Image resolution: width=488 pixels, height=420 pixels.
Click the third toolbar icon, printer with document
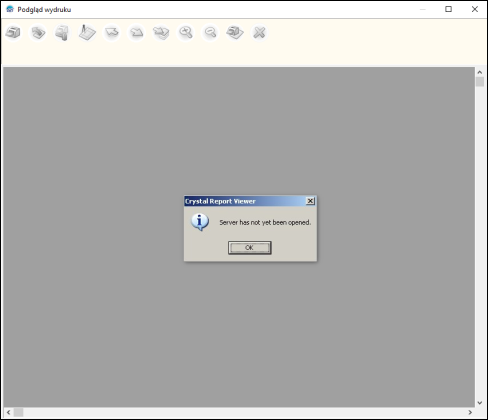[x=62, y=33]
